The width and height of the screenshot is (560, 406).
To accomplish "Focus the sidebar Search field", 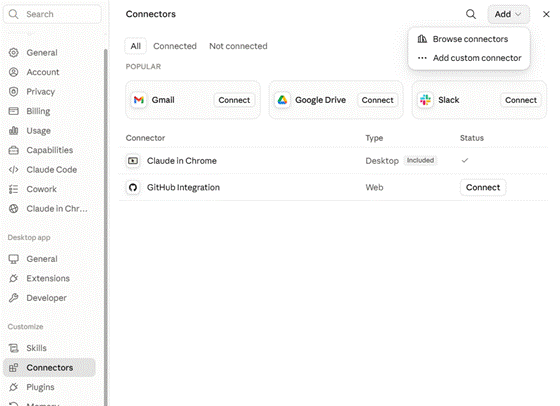I will pyautogui.click(x=52, y=14).
